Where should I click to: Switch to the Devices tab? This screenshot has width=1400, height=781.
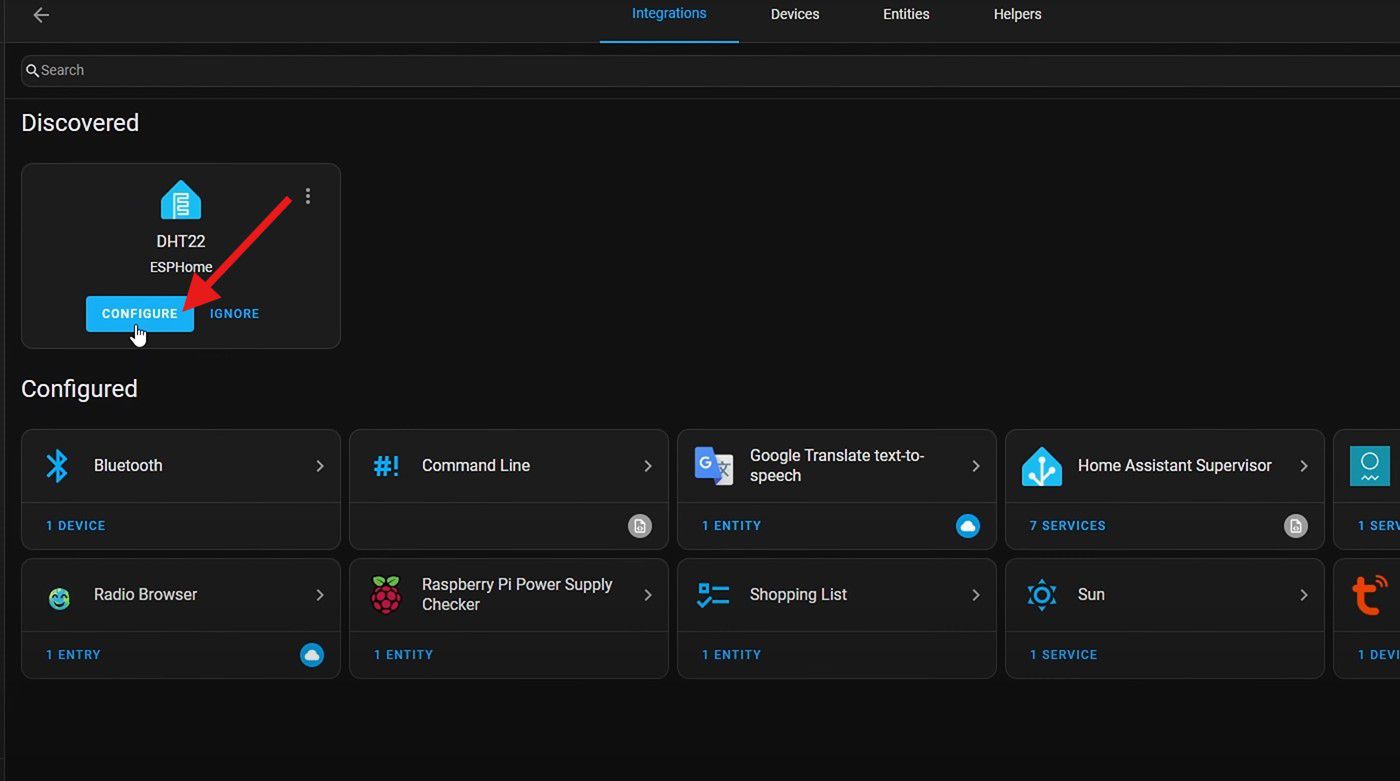[x=795, y=15]
